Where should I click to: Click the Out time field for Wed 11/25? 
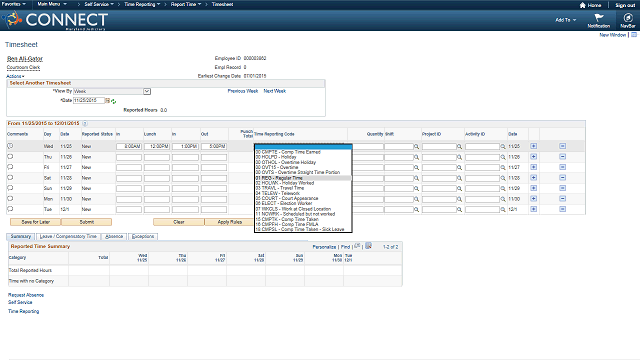(213, 147)
